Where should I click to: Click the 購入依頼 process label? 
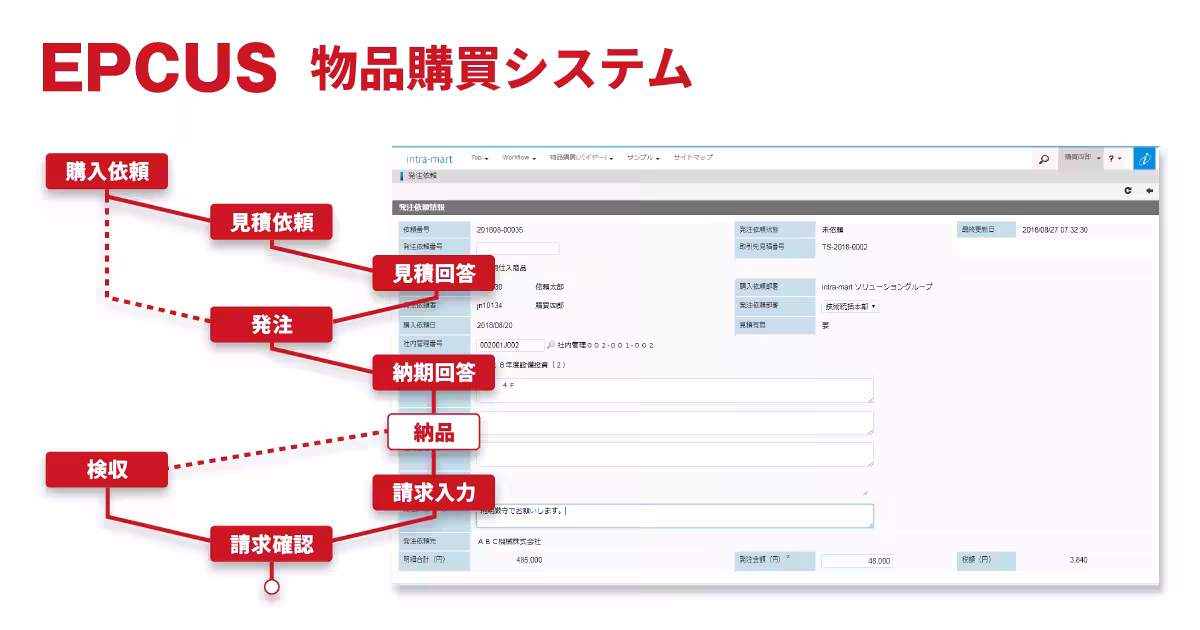(x=107, y=172)
